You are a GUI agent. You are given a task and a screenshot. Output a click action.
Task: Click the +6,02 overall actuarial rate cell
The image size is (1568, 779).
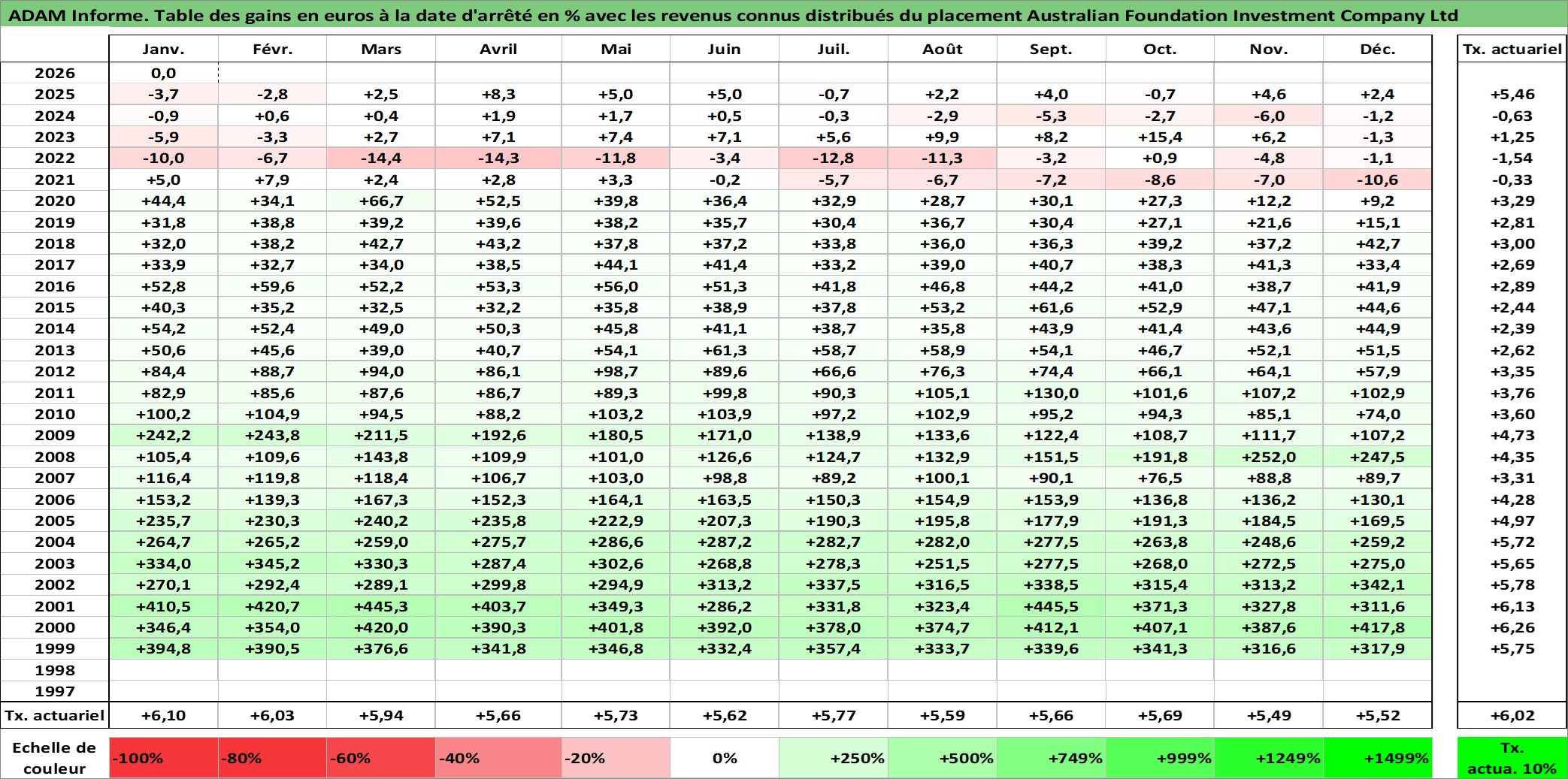(1512, 715)
